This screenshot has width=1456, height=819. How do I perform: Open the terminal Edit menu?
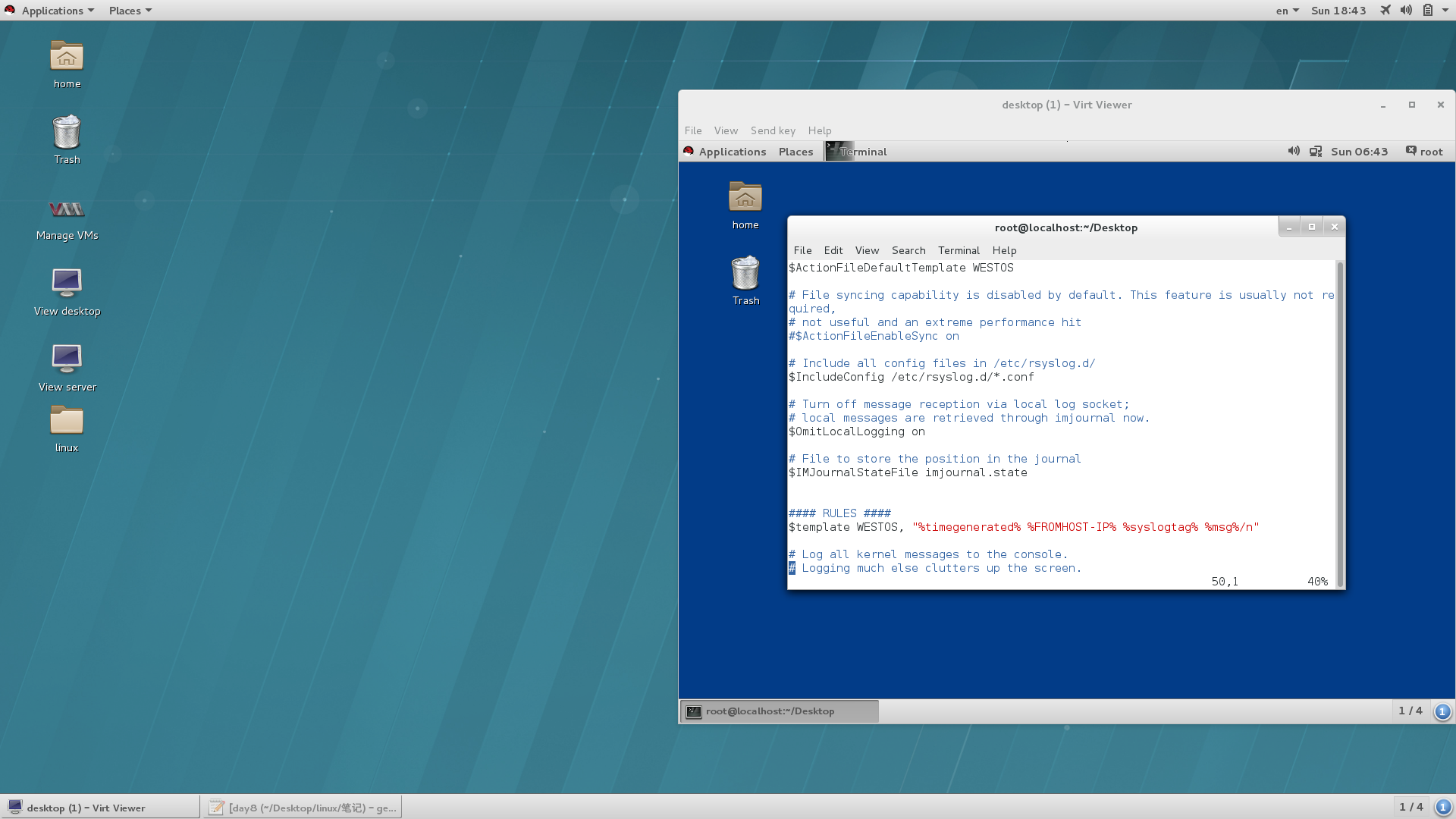coord(833,250)
